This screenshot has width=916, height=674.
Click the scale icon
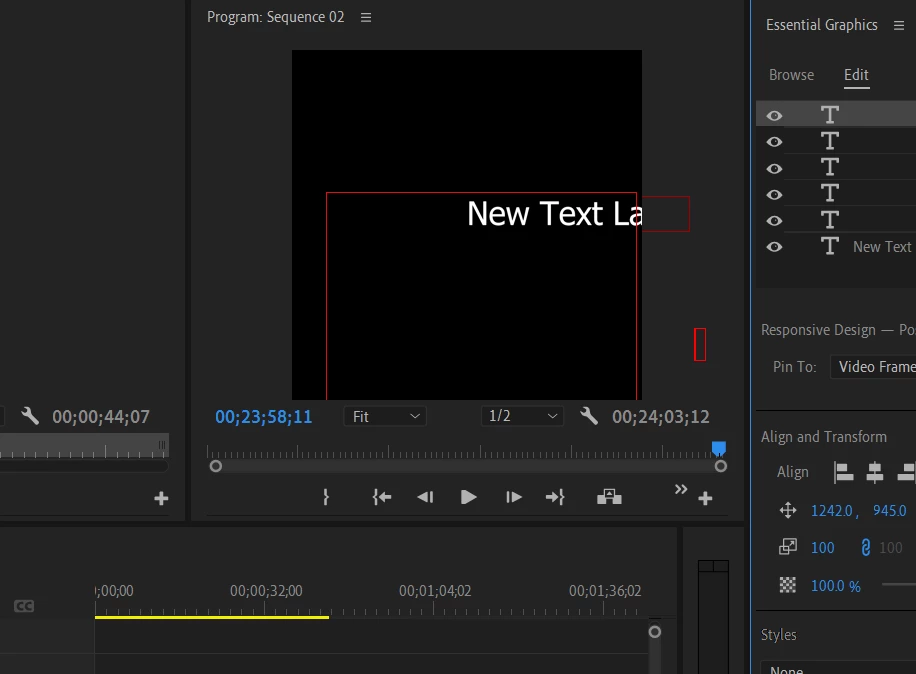tap(787, 547)
